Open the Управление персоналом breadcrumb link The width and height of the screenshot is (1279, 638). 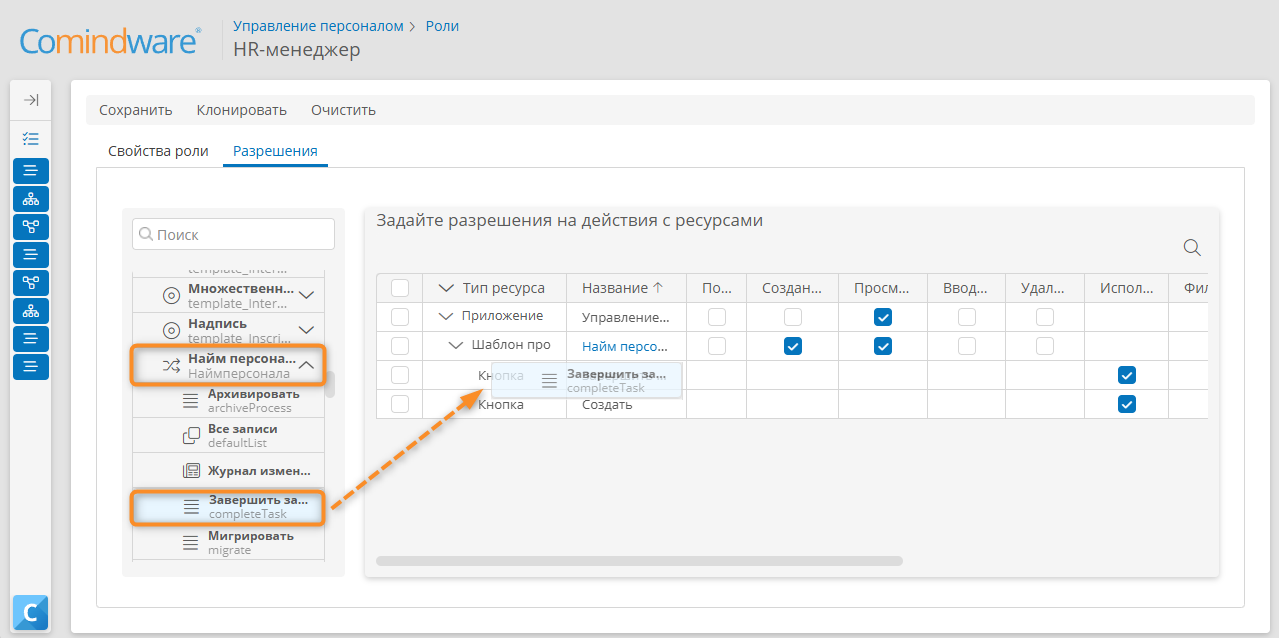click(x=318, y=26)
